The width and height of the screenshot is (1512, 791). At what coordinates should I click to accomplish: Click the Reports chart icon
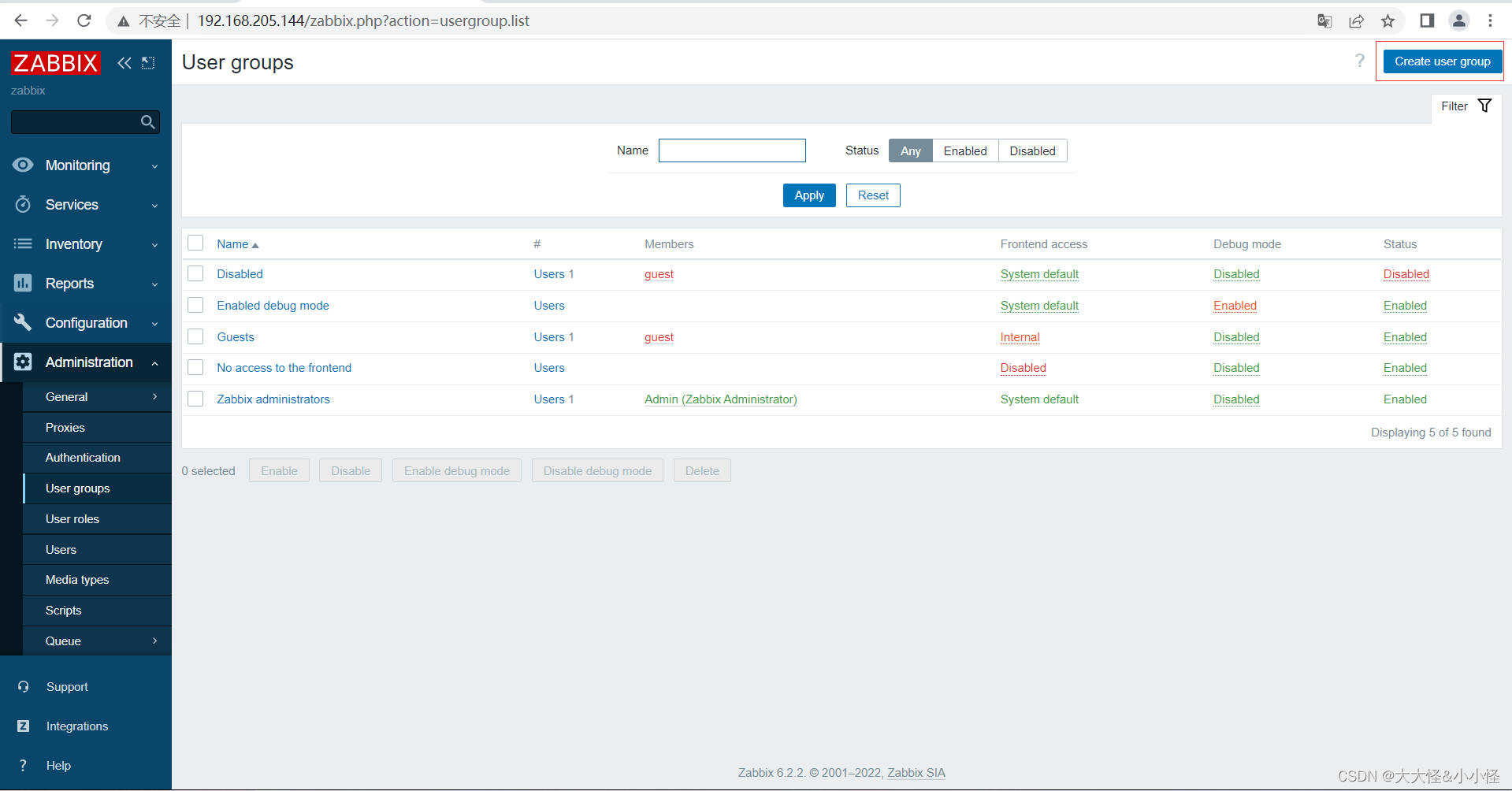tap(23, 283)
